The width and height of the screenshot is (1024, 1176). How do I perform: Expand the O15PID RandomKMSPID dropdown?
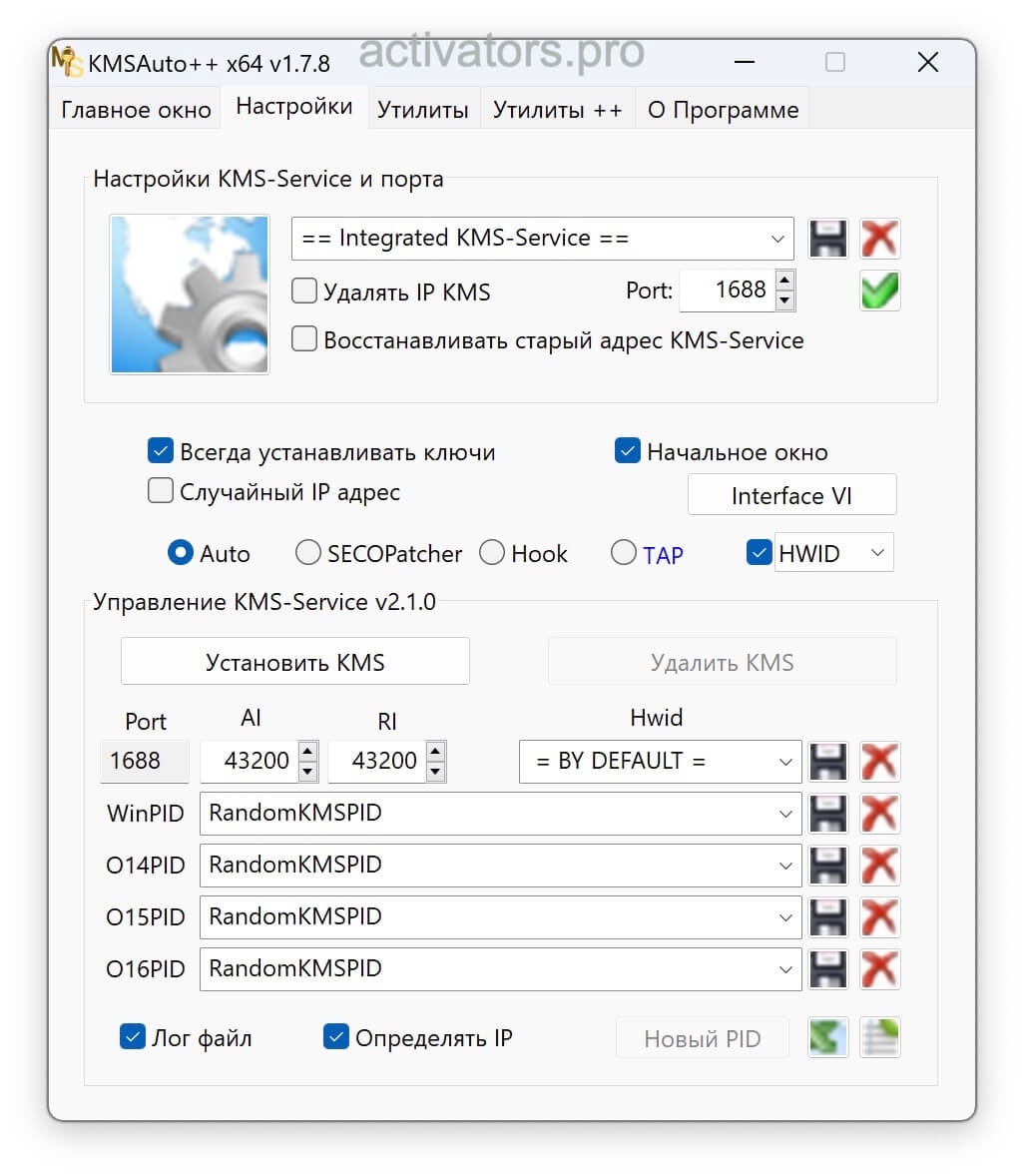pyautogui.click(x=500, y=916)
